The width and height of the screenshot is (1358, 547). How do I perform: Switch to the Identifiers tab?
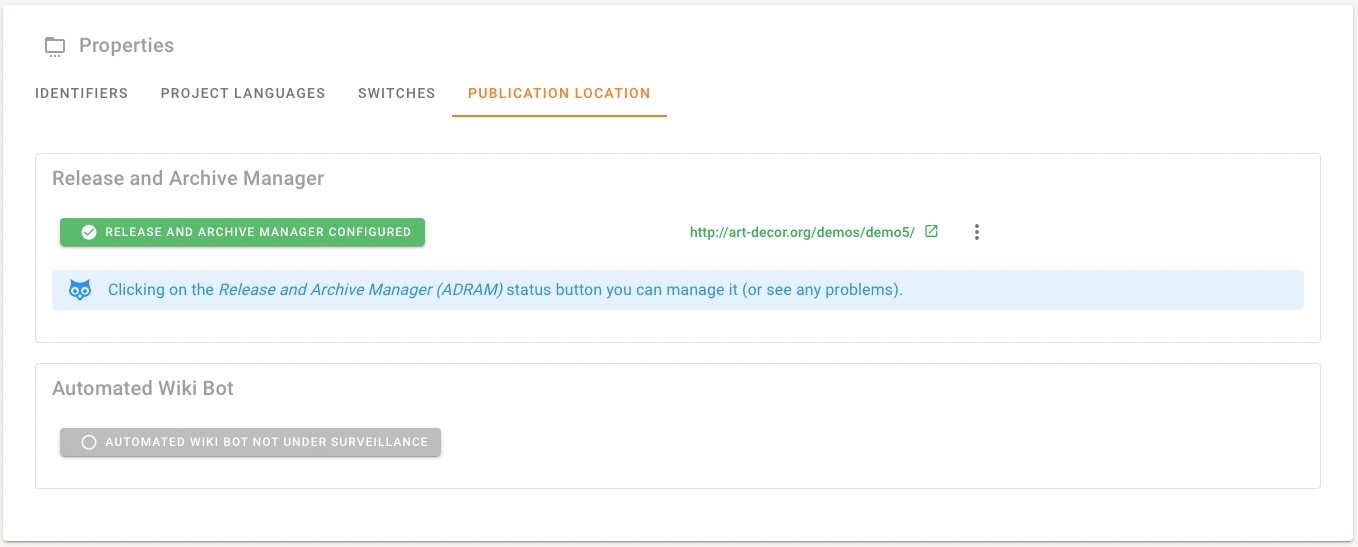(x=81, y=94)
